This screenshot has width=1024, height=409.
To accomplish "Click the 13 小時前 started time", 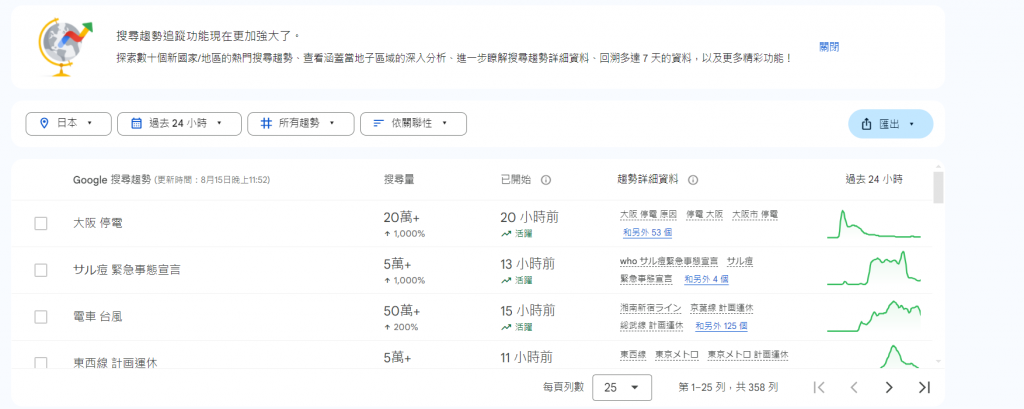I will click(x=528, y=264).
